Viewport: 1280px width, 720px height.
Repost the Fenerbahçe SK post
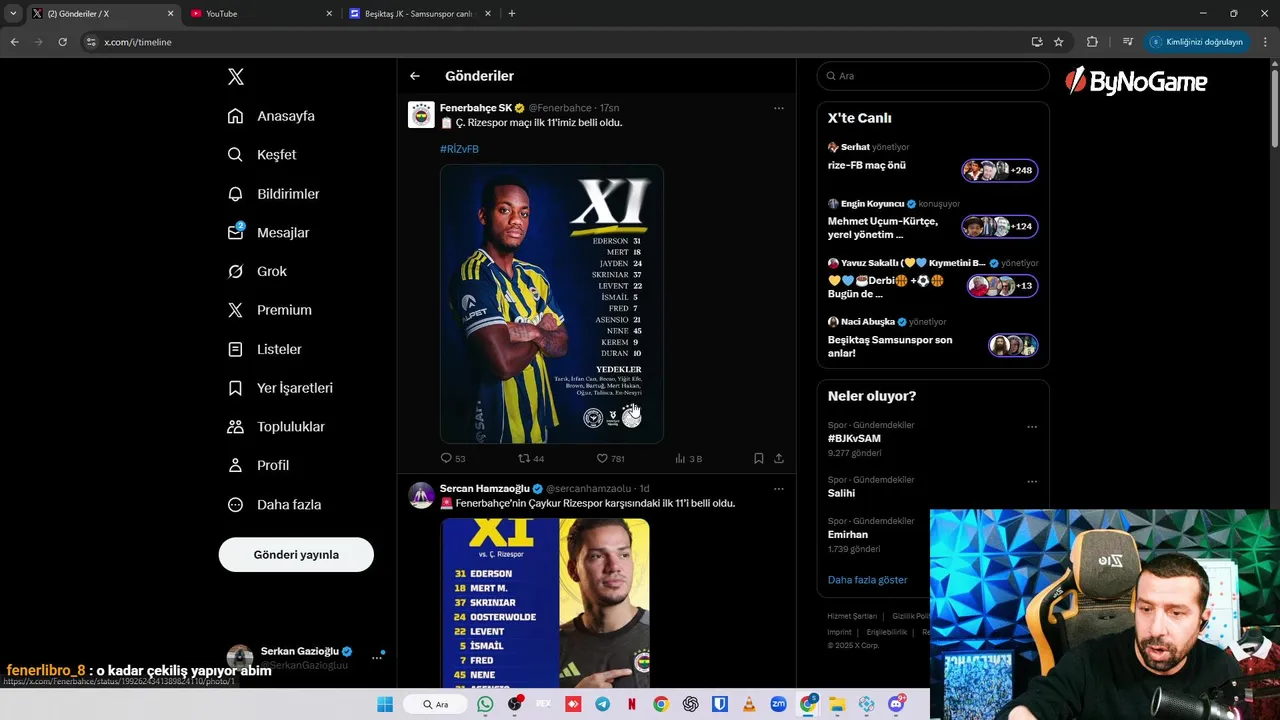point(531,459)
